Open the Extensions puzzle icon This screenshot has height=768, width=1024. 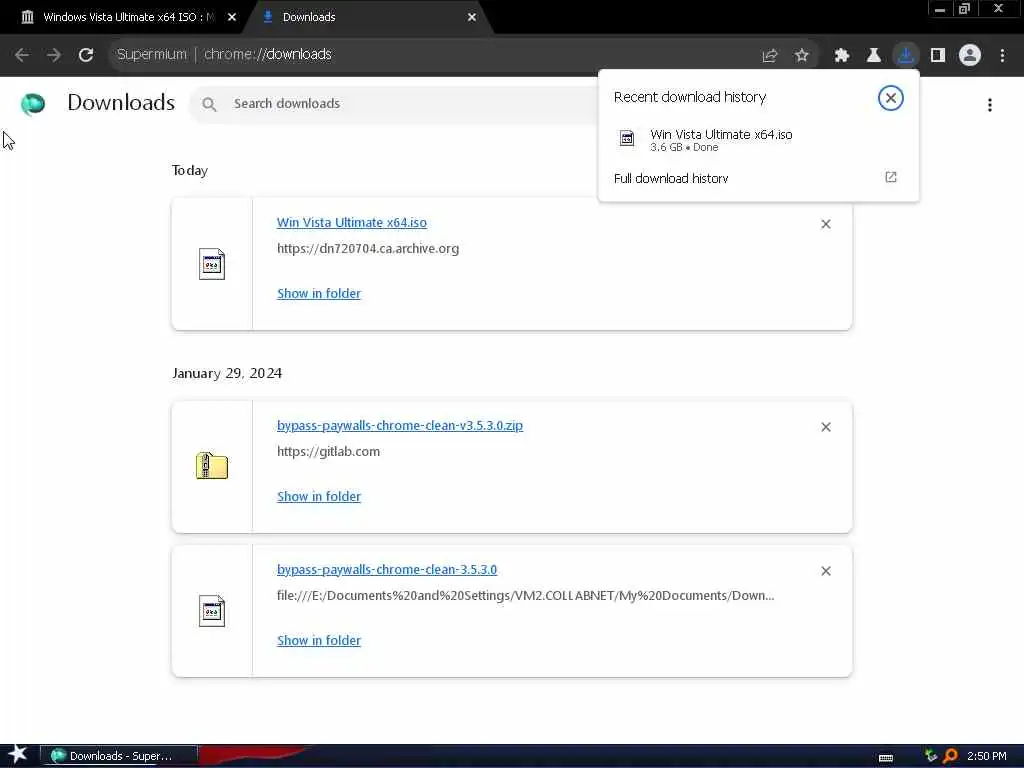[x=842, y=56]
